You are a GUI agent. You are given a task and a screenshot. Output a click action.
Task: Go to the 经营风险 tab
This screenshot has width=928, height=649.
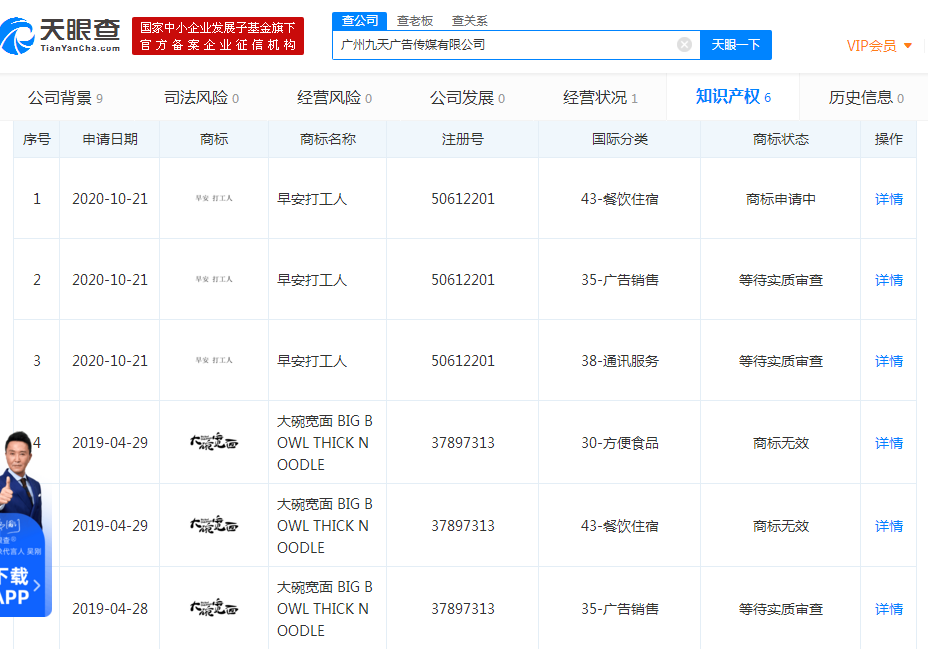[x=334, y=98]
